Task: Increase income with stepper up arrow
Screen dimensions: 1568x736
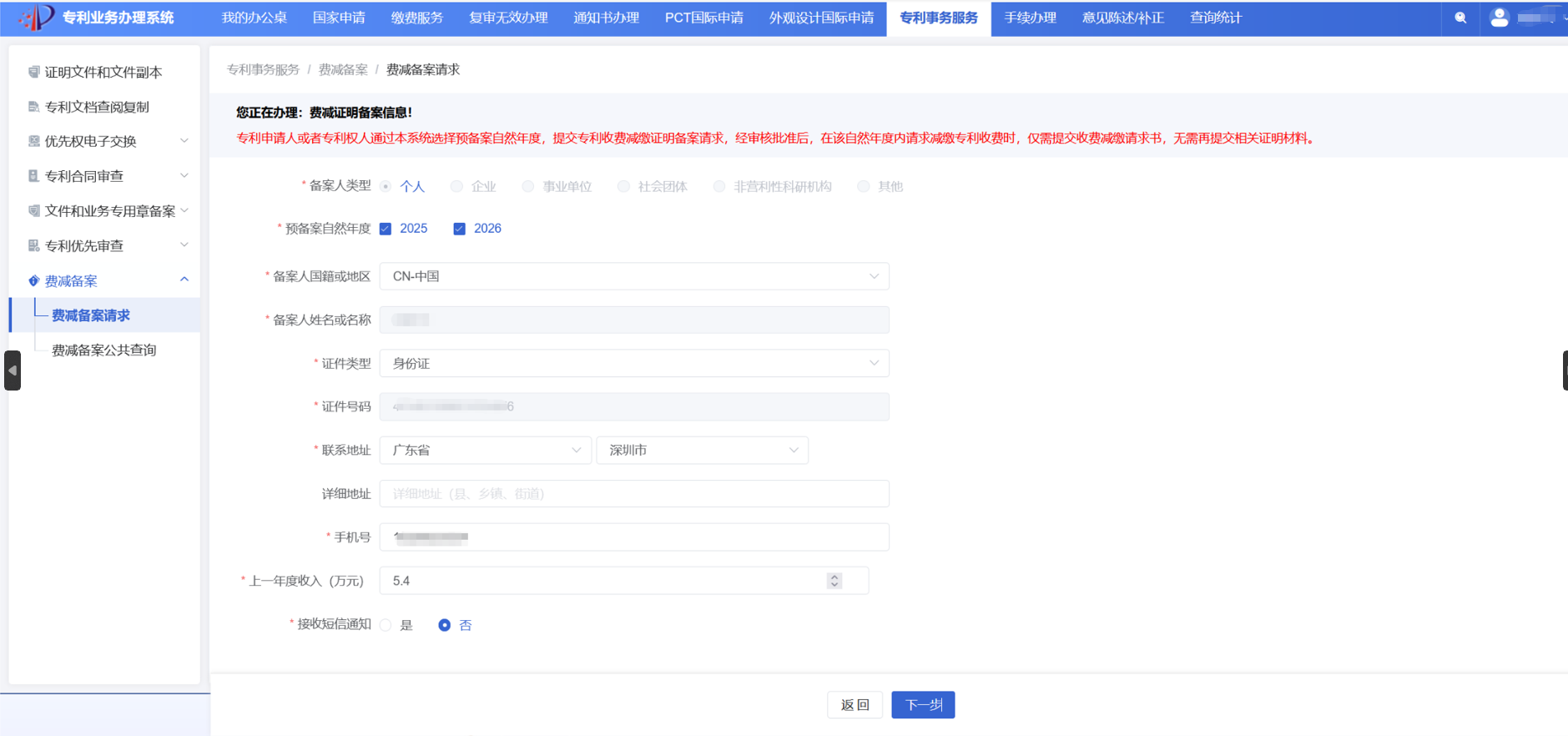Action: pyautogui.click(x=834, y=577)
